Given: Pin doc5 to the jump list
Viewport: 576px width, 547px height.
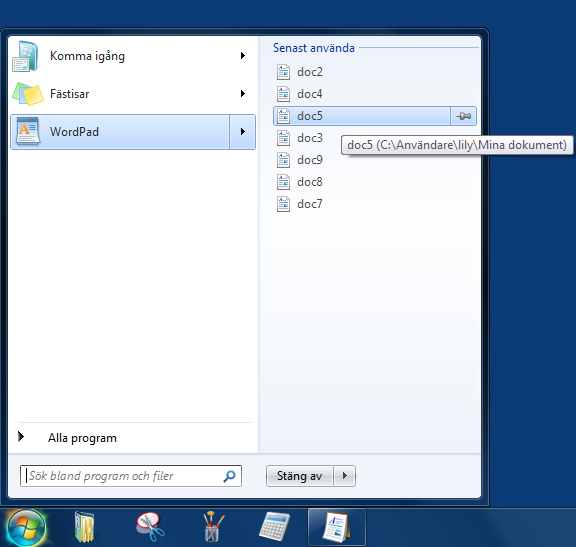Looking at the screenshot, I should pyautogui.click(x=464, y=116).
